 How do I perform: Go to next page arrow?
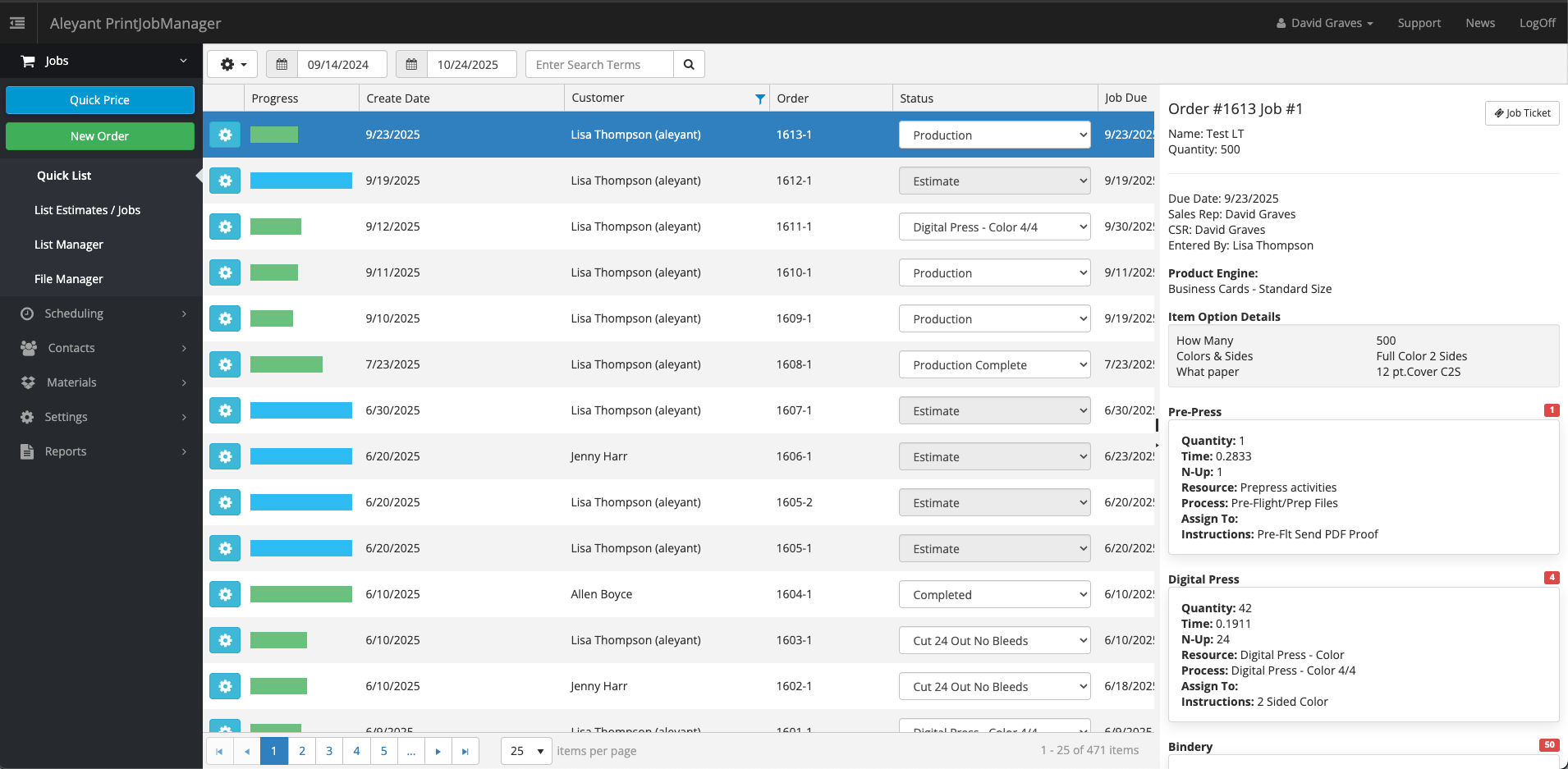click(438, 751)
